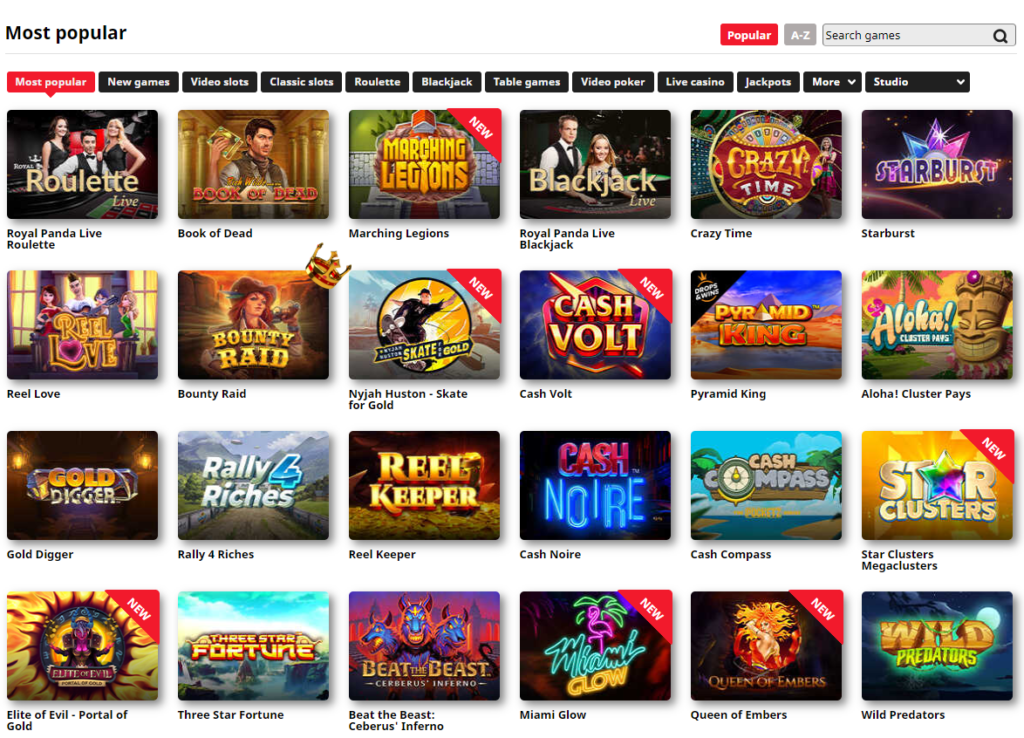Open the Starburst game thumbnail

tap(936, 165)
